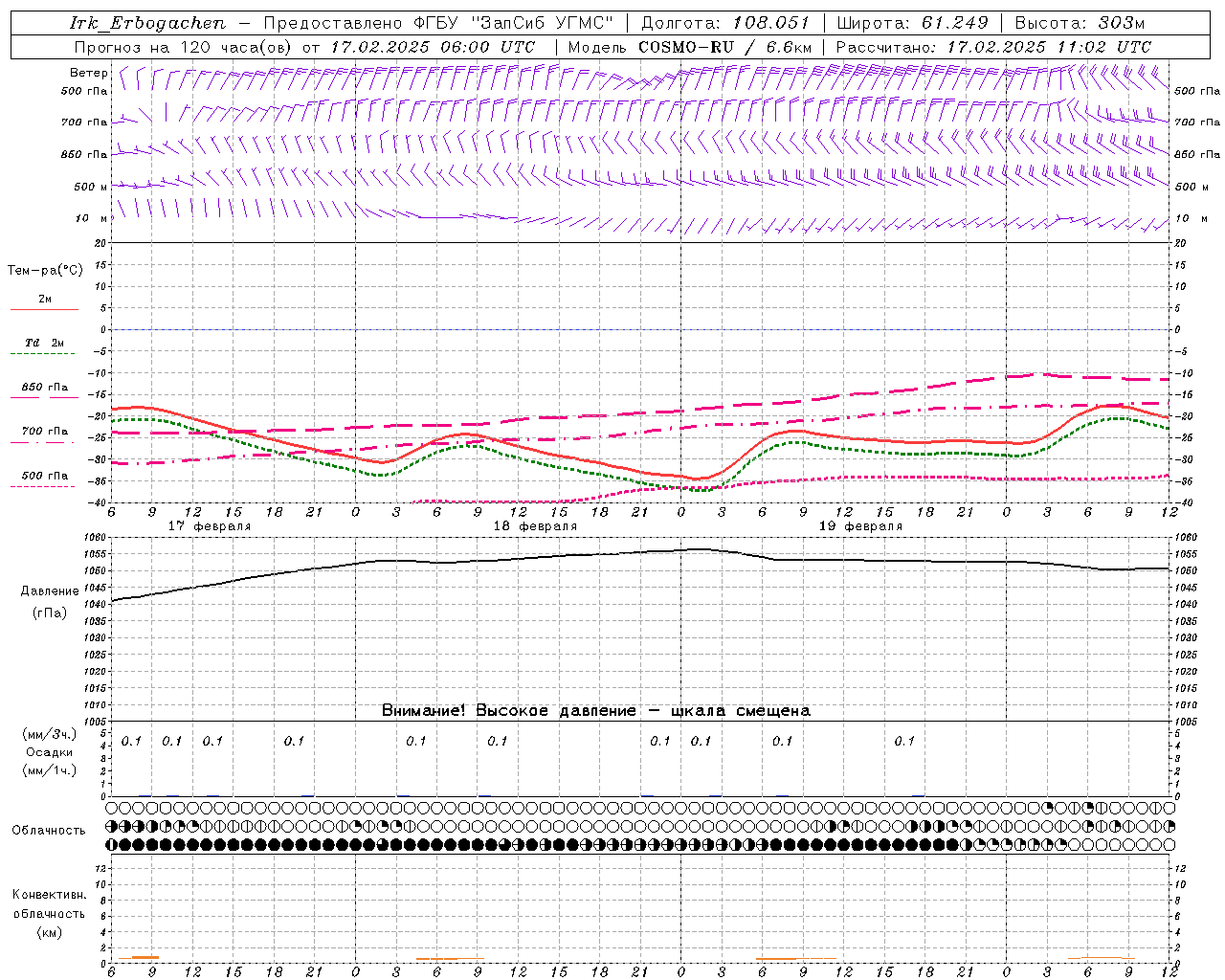Viewport: 1225px width, 980px height.
Task: Click the station name Irk_Erbogachen
Action: [148, 23]
